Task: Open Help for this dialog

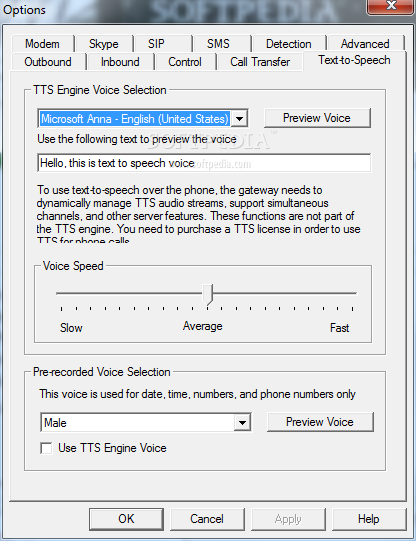Action: pos(369,519)
